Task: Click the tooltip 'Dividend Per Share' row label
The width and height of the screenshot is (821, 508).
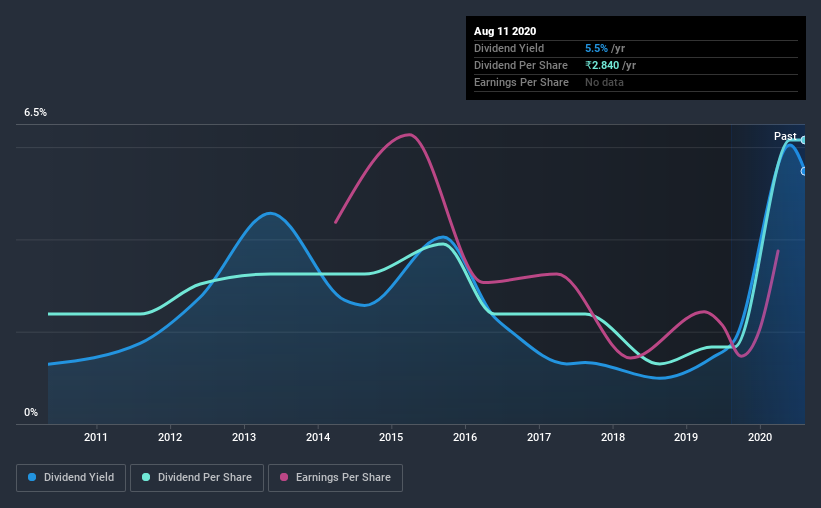Action: tap(520, 65)
